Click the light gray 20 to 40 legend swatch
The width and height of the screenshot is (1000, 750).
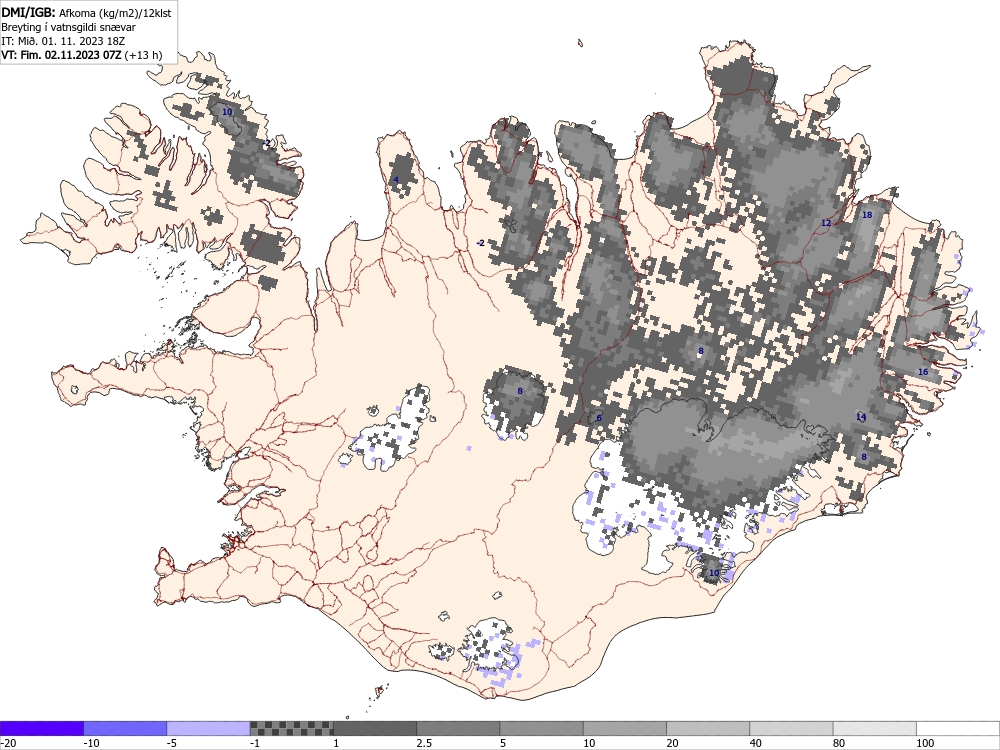pyautogui.click(x=708, y=728)
